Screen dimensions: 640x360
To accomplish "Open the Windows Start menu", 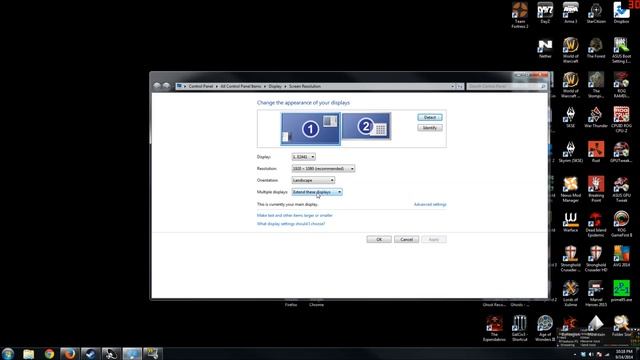I will [x=8, y=353].
